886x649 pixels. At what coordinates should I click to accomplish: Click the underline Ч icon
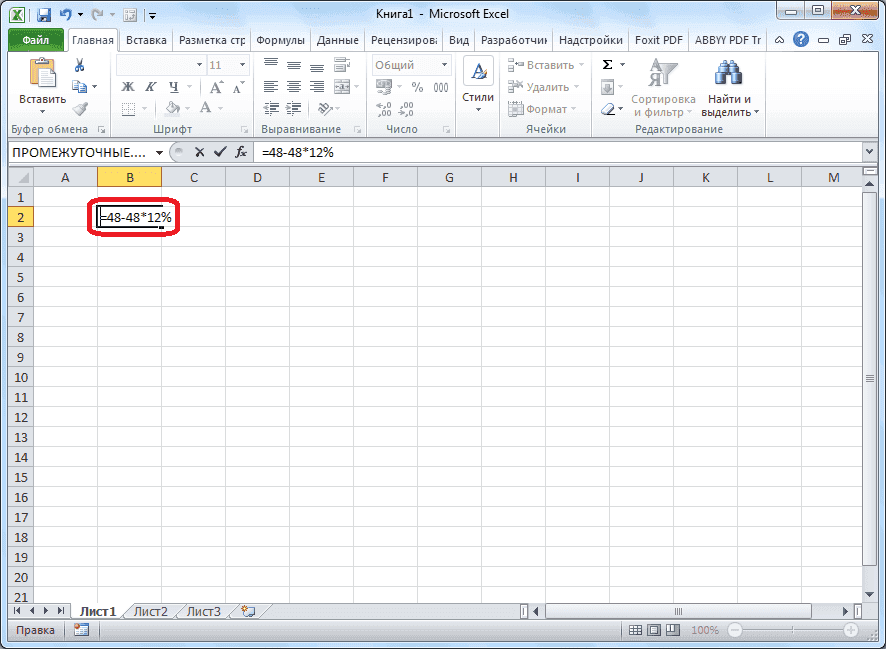[x=174, y=86]
